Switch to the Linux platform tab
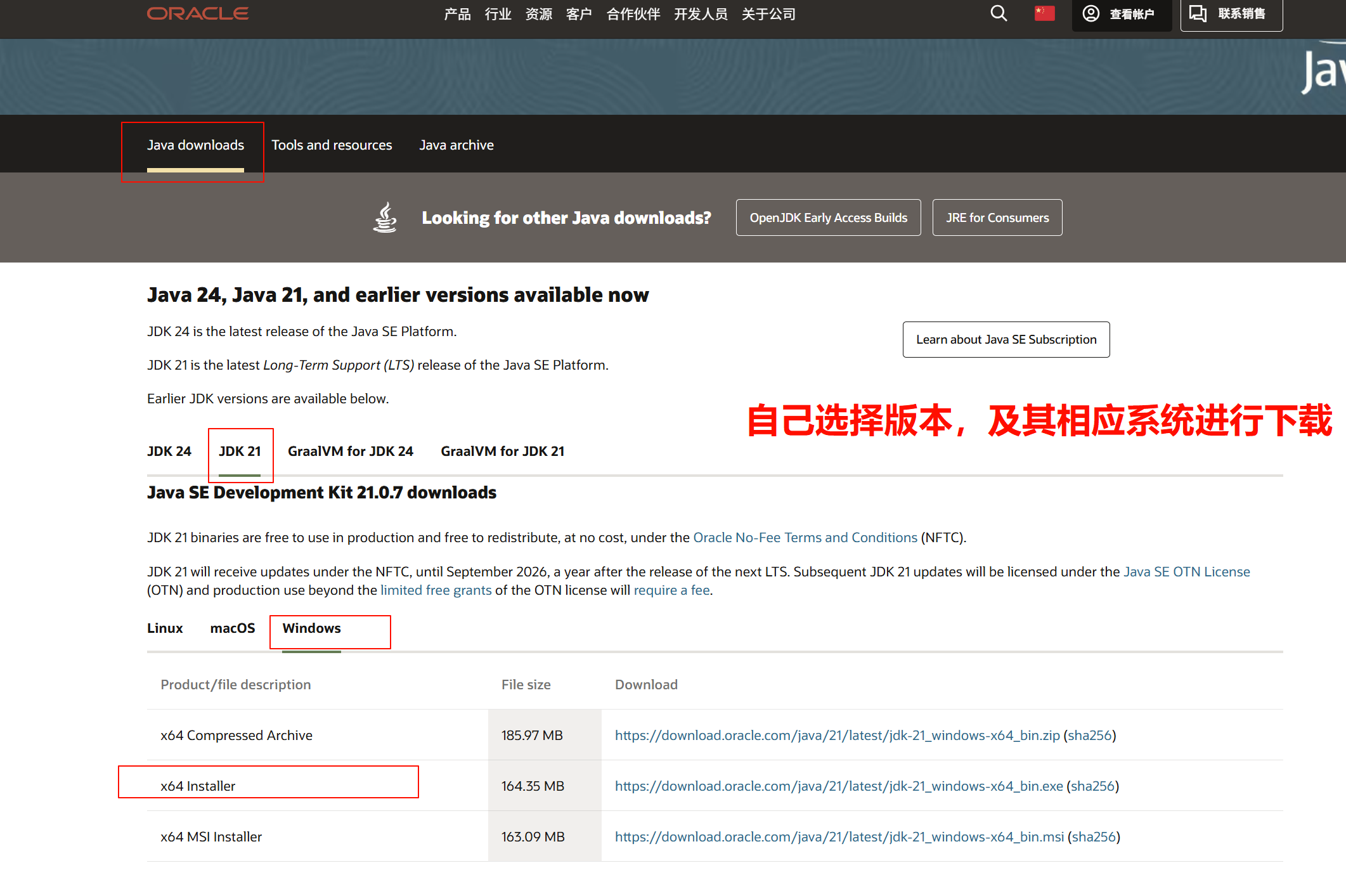The height and width of the screenshot is (896, 1346). (165, 628)
